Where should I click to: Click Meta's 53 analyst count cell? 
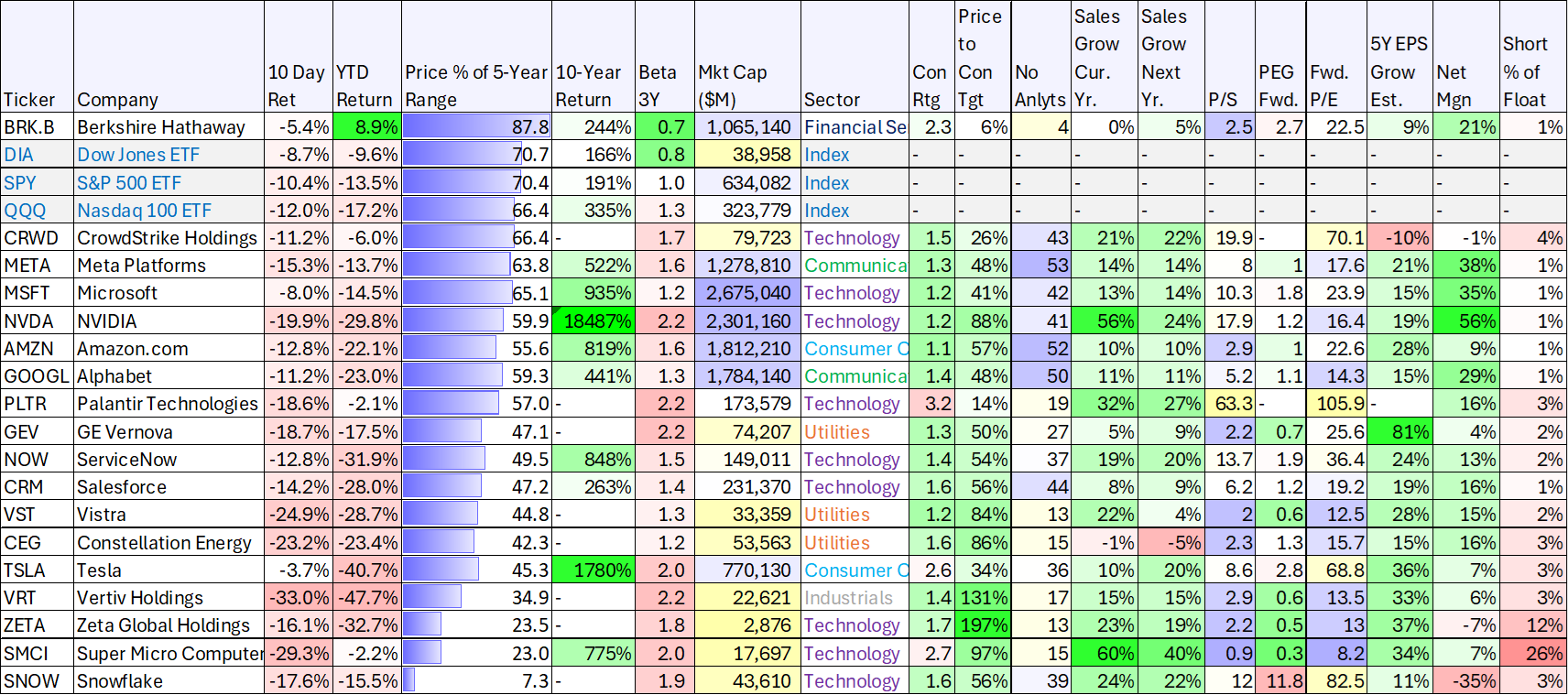[1041, 265]
